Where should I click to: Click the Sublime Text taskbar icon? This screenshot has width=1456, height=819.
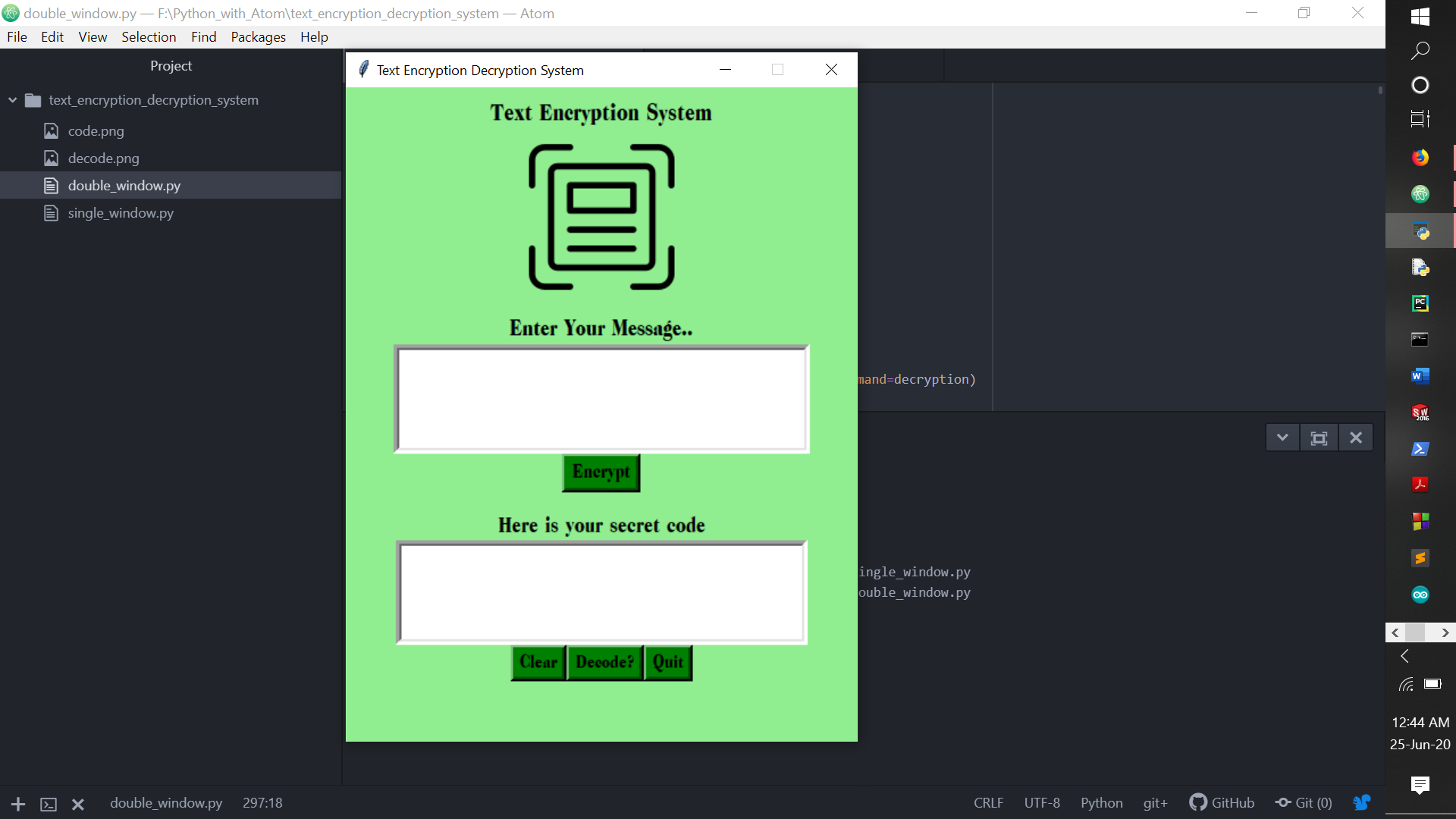point(1420,558)
